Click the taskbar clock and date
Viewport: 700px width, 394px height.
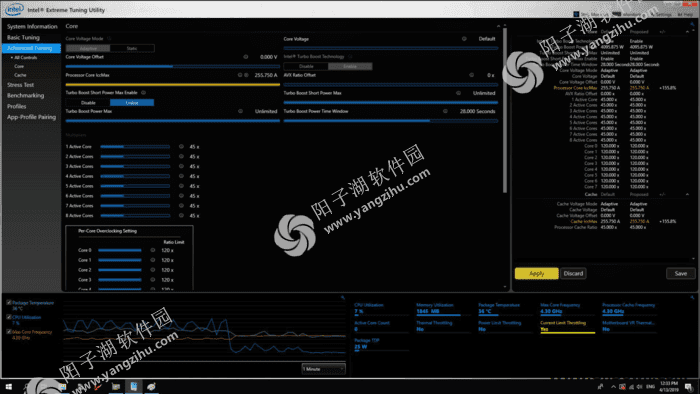click(669, 387)
